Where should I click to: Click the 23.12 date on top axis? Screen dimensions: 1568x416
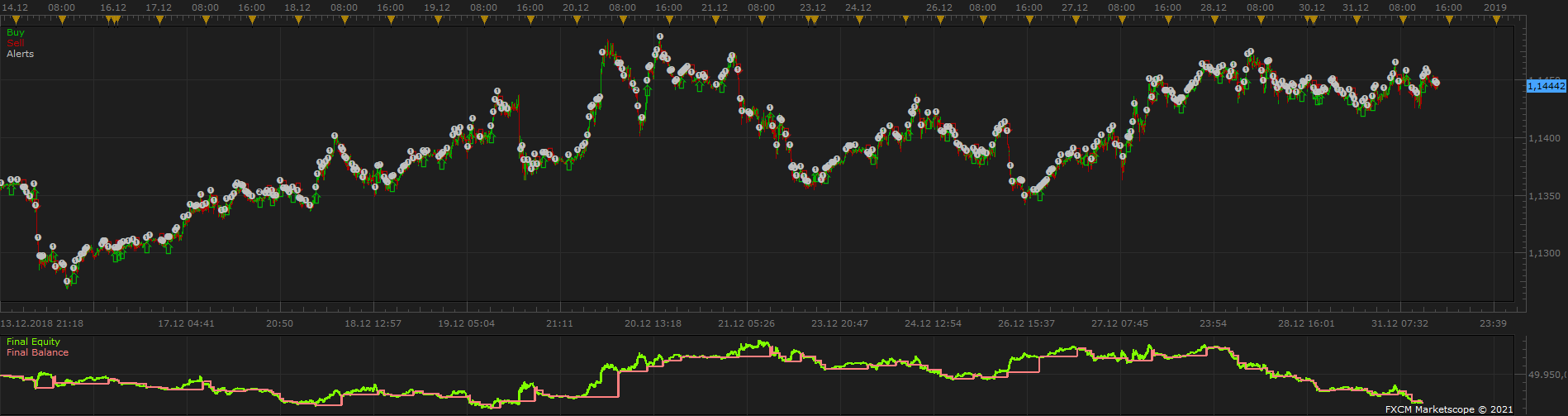click(x=813, y=7)
